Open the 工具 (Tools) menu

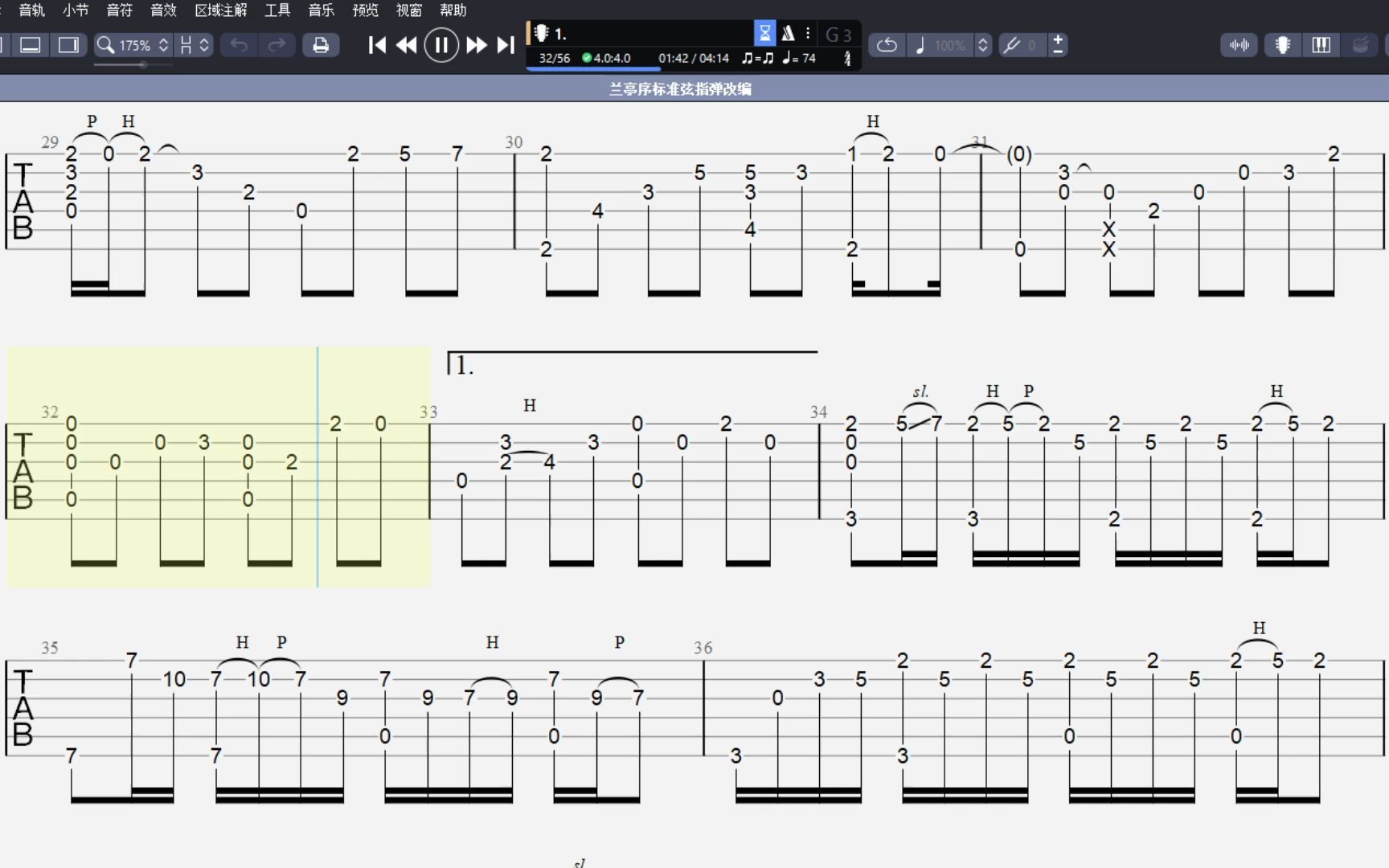(x=277, y=10)
